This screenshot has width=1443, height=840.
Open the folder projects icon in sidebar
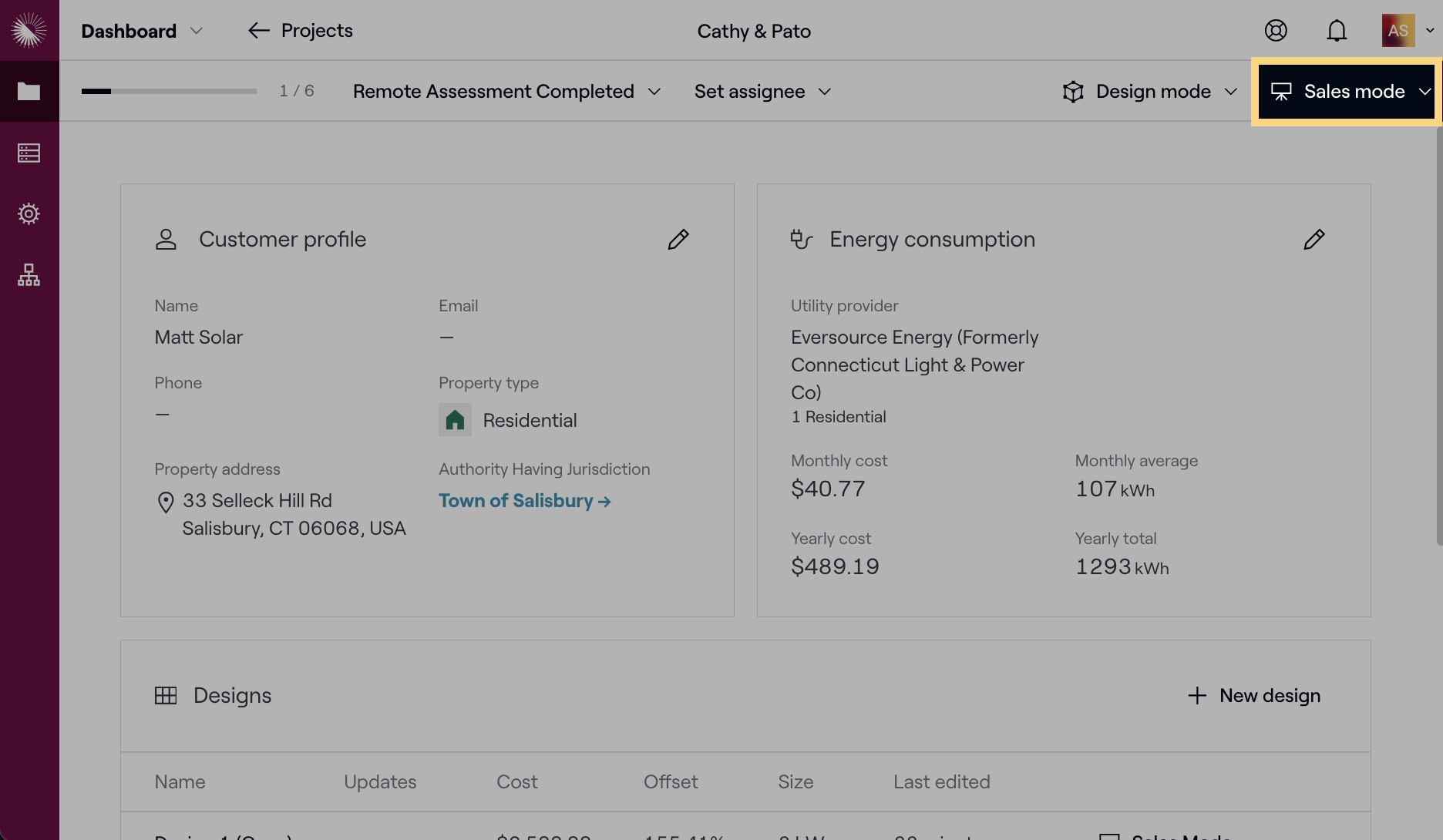[29, 92]
